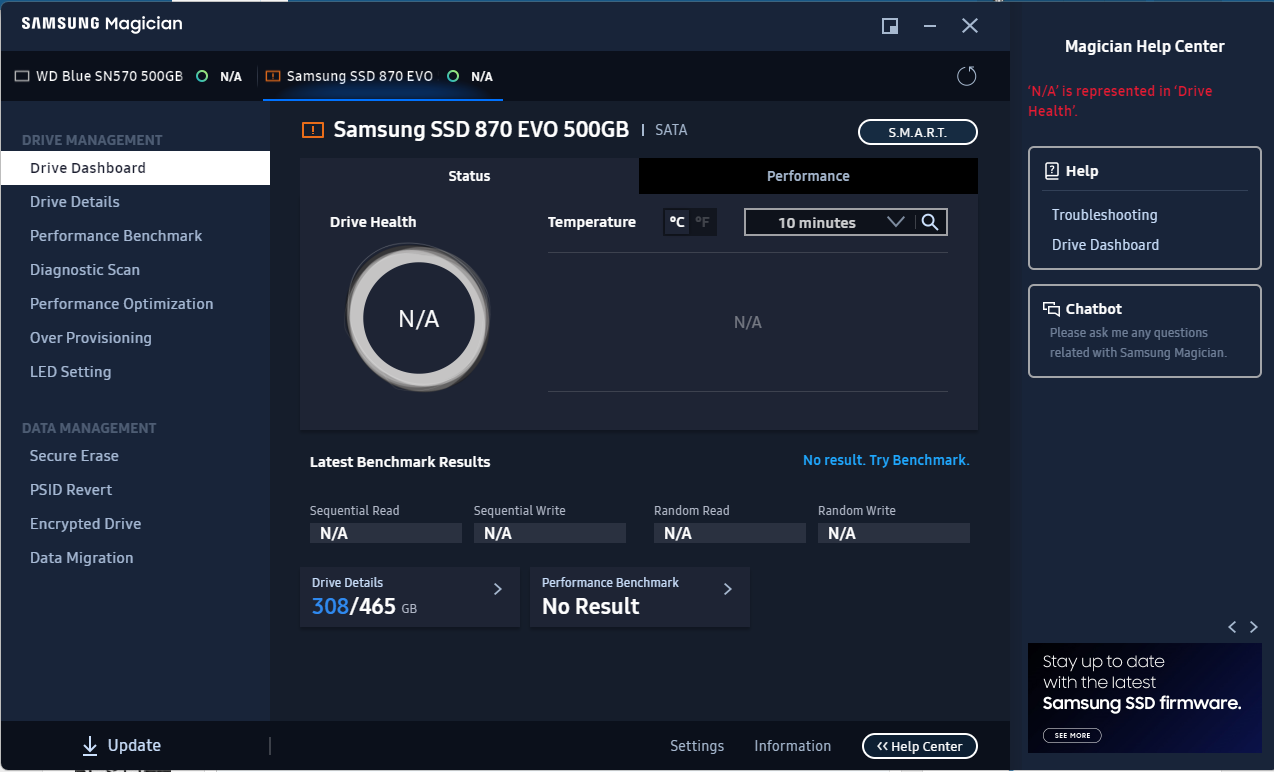The image size is (1274, 772).
Task: Click the green status circle for WD Blue
Action: (202, 76)
